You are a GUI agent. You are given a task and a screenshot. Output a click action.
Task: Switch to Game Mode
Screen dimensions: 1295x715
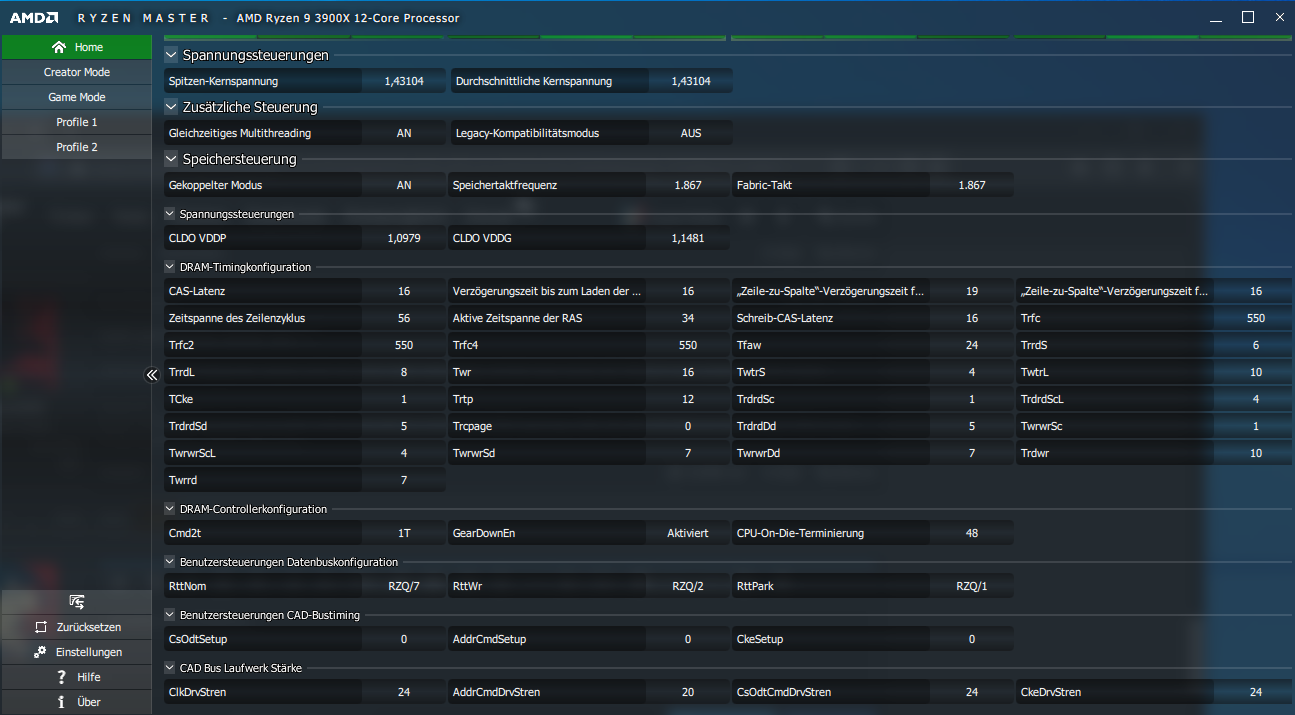[x=76, y=97]
